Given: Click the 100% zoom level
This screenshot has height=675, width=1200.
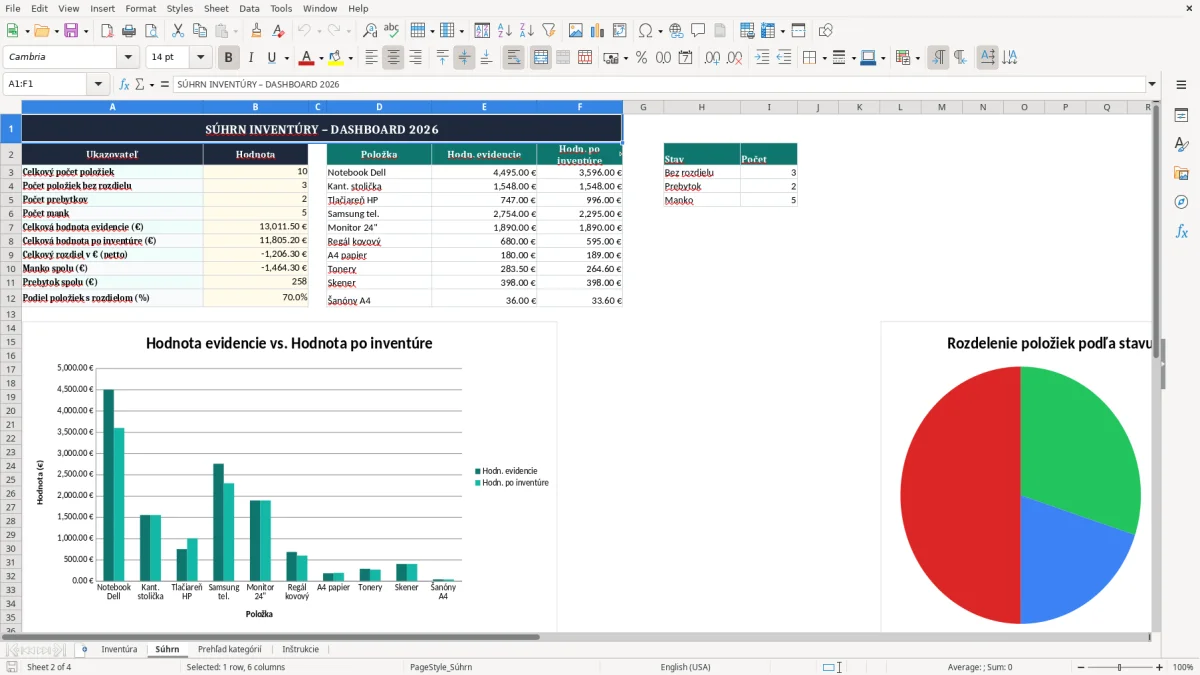Looking at the screenshot, I should pyautogui.click(x=1183, y=667).
